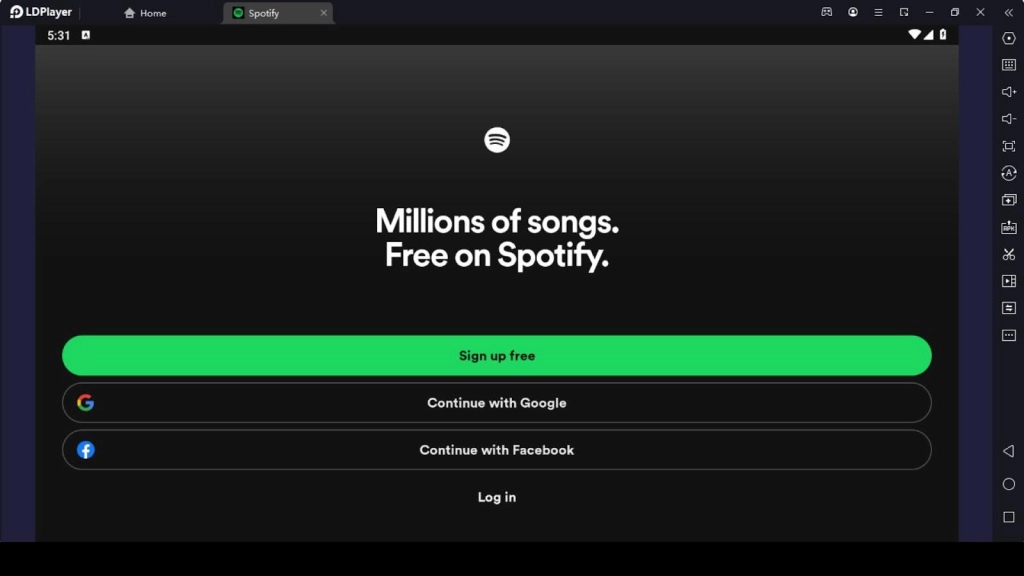Start the screen recorder from sidebar
The image size is (1024, 576).
pos(1008,281)
